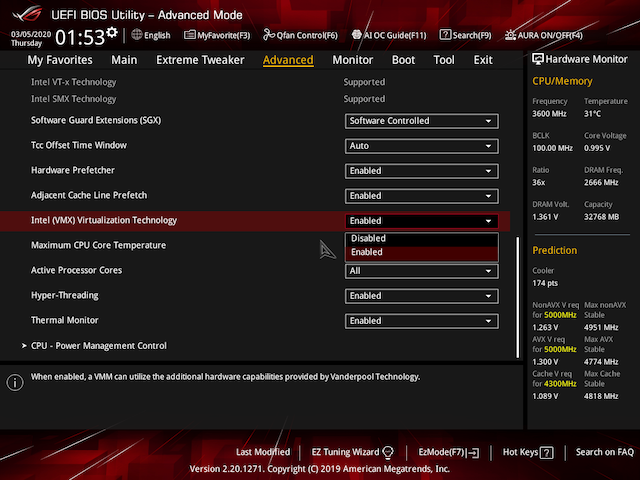Open Search(F9) tool
Image resolution: width=640 pixels, height=480 pixels.
coord(465,36)
